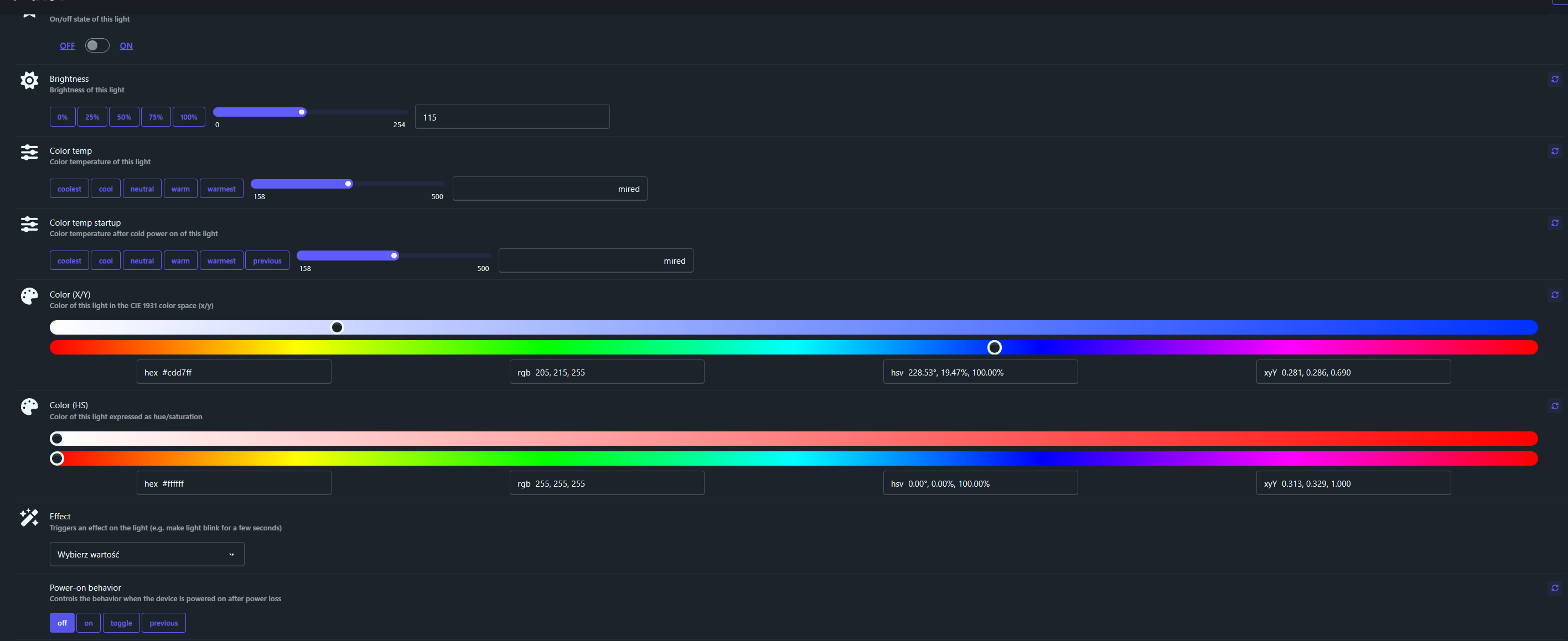Click the Brightness gear icon
This screenshot has width=1568, height=641.
tap(29, 80)
